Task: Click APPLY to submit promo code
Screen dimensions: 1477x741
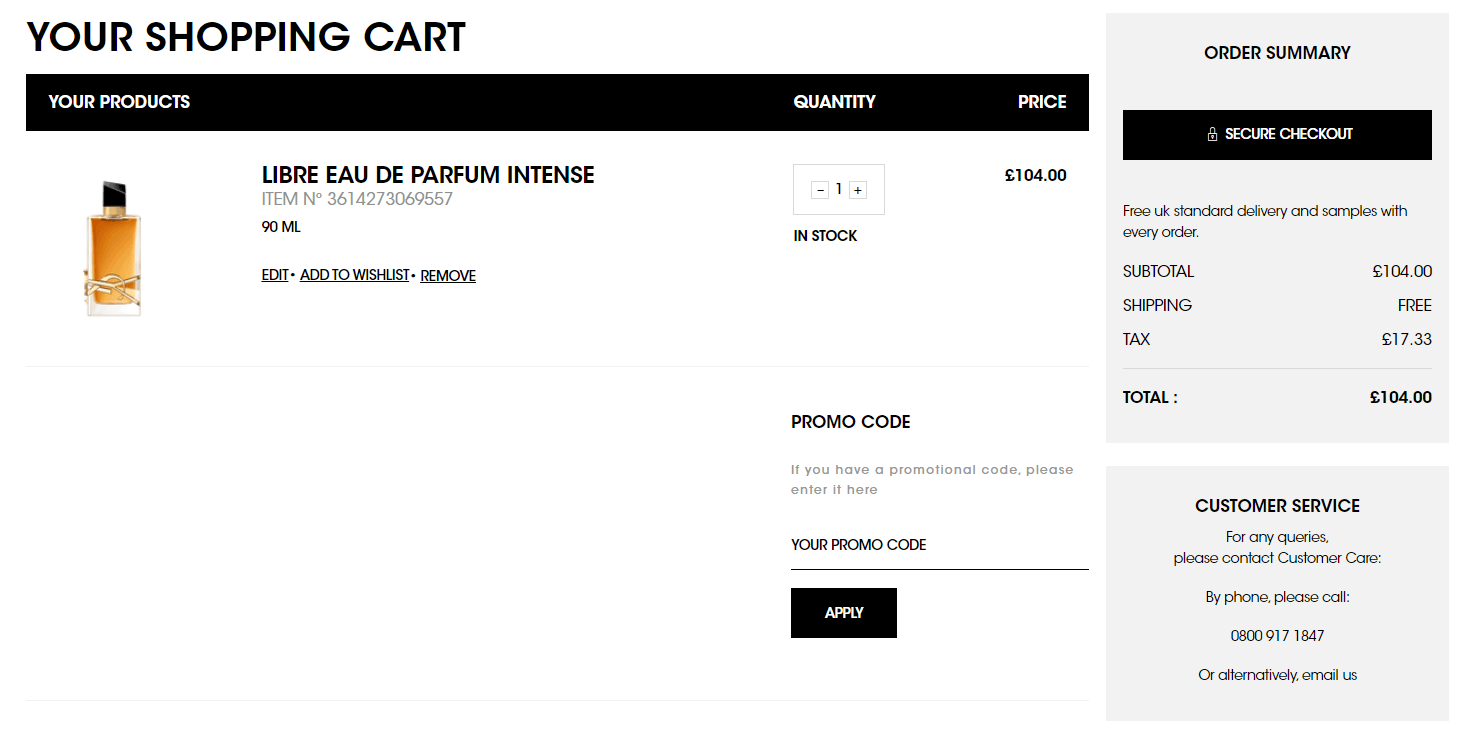Action: (x=843, y=612)
